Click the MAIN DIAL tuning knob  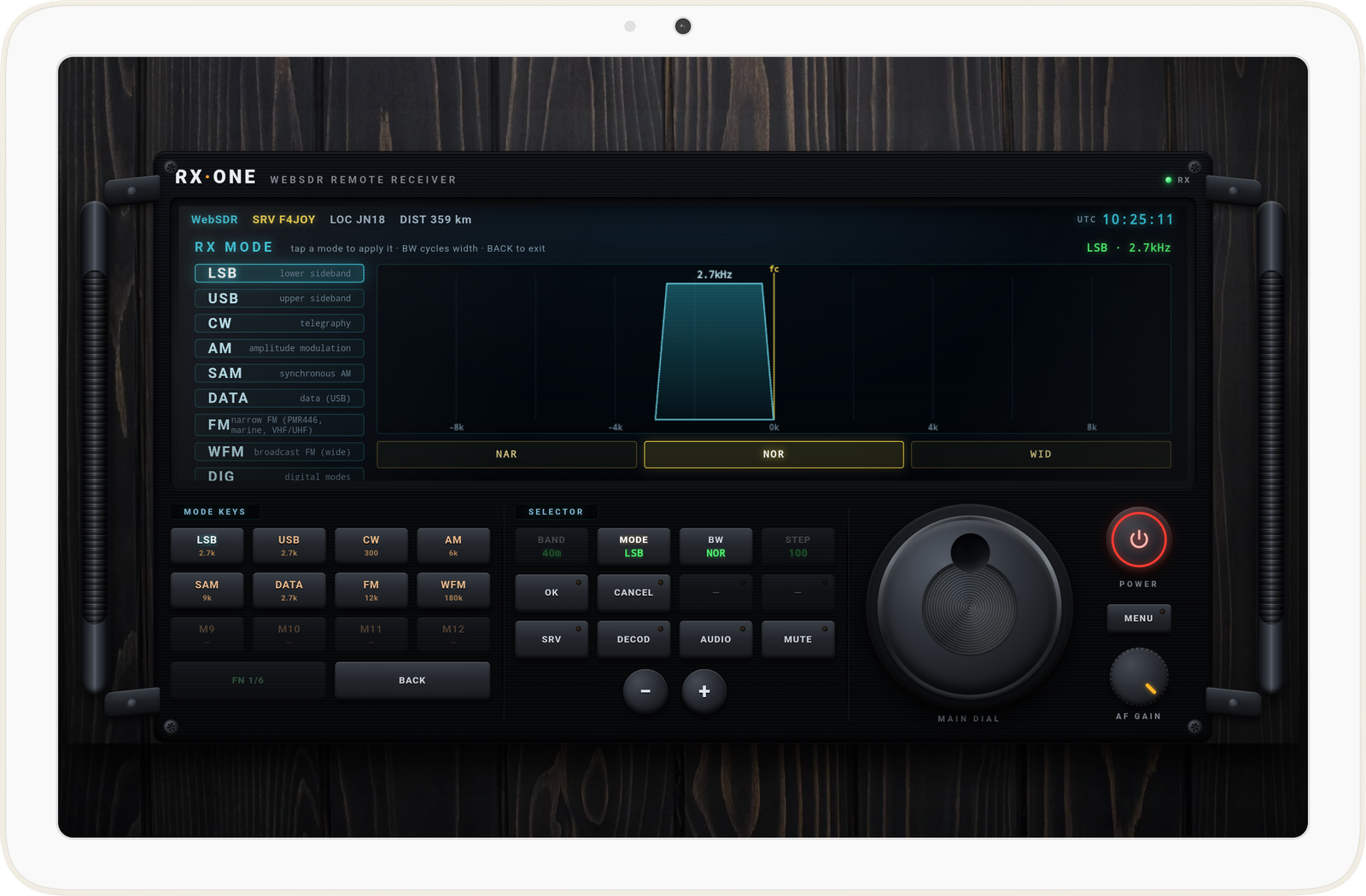pyautogui.click(x=969, y=608)
